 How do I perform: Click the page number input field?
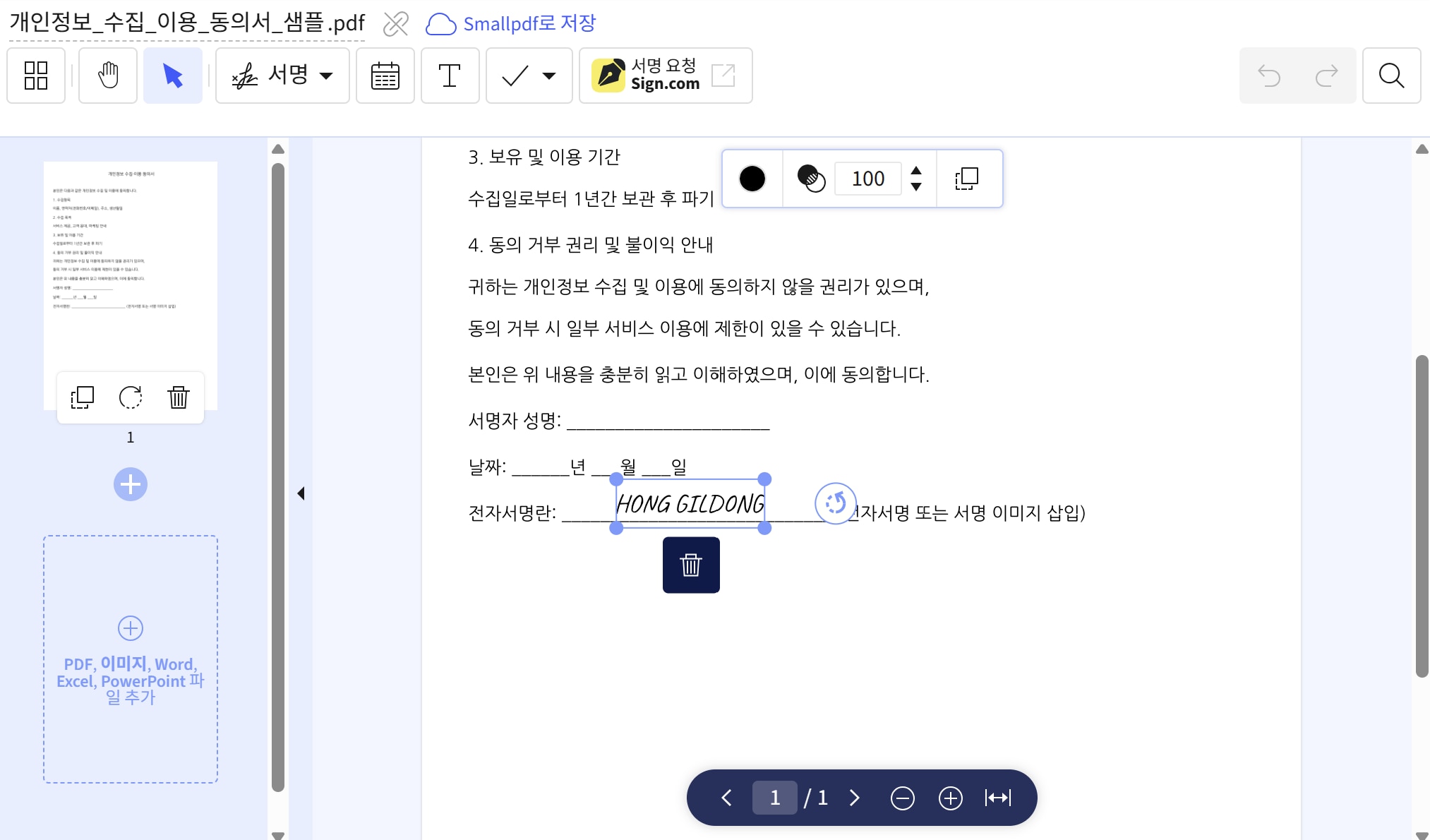[774, 798]
